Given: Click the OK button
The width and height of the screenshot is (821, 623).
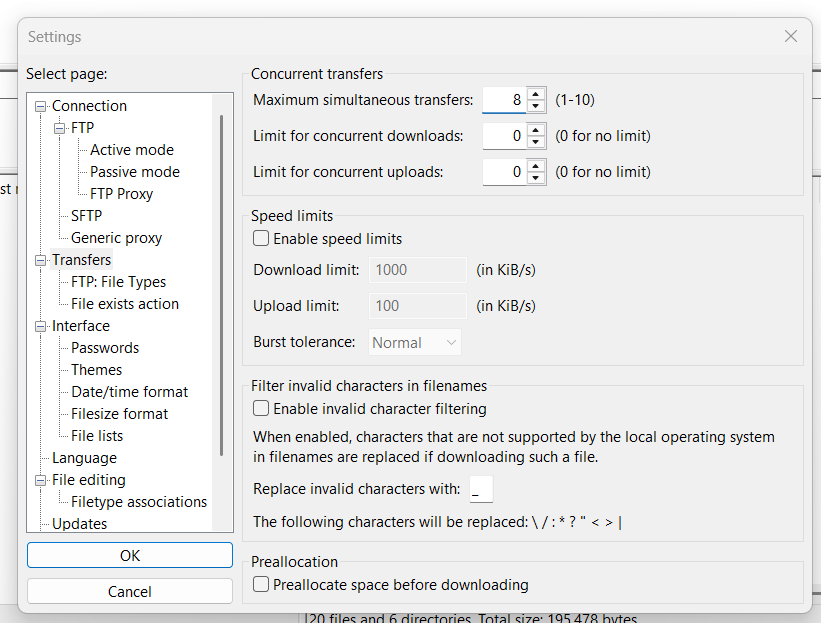Looking at the screenshot, I should tap(129, 555).
